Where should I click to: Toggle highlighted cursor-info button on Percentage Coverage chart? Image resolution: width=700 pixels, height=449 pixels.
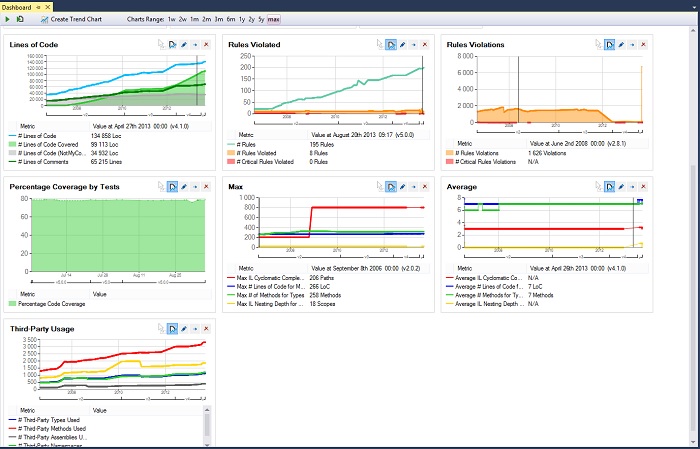pos(172,186)
